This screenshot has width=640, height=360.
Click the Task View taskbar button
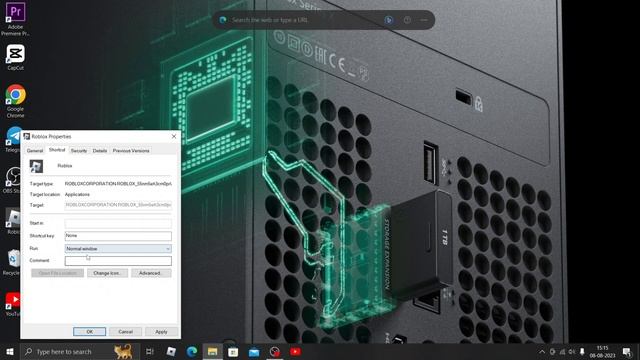pyautogui.click(x=149, y=351)
